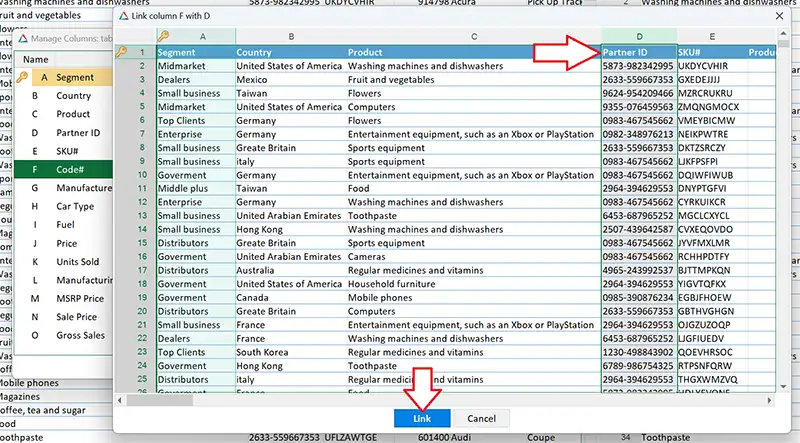Click the Segment header cell in grid
Screen dimensions: 800x443
196,52
